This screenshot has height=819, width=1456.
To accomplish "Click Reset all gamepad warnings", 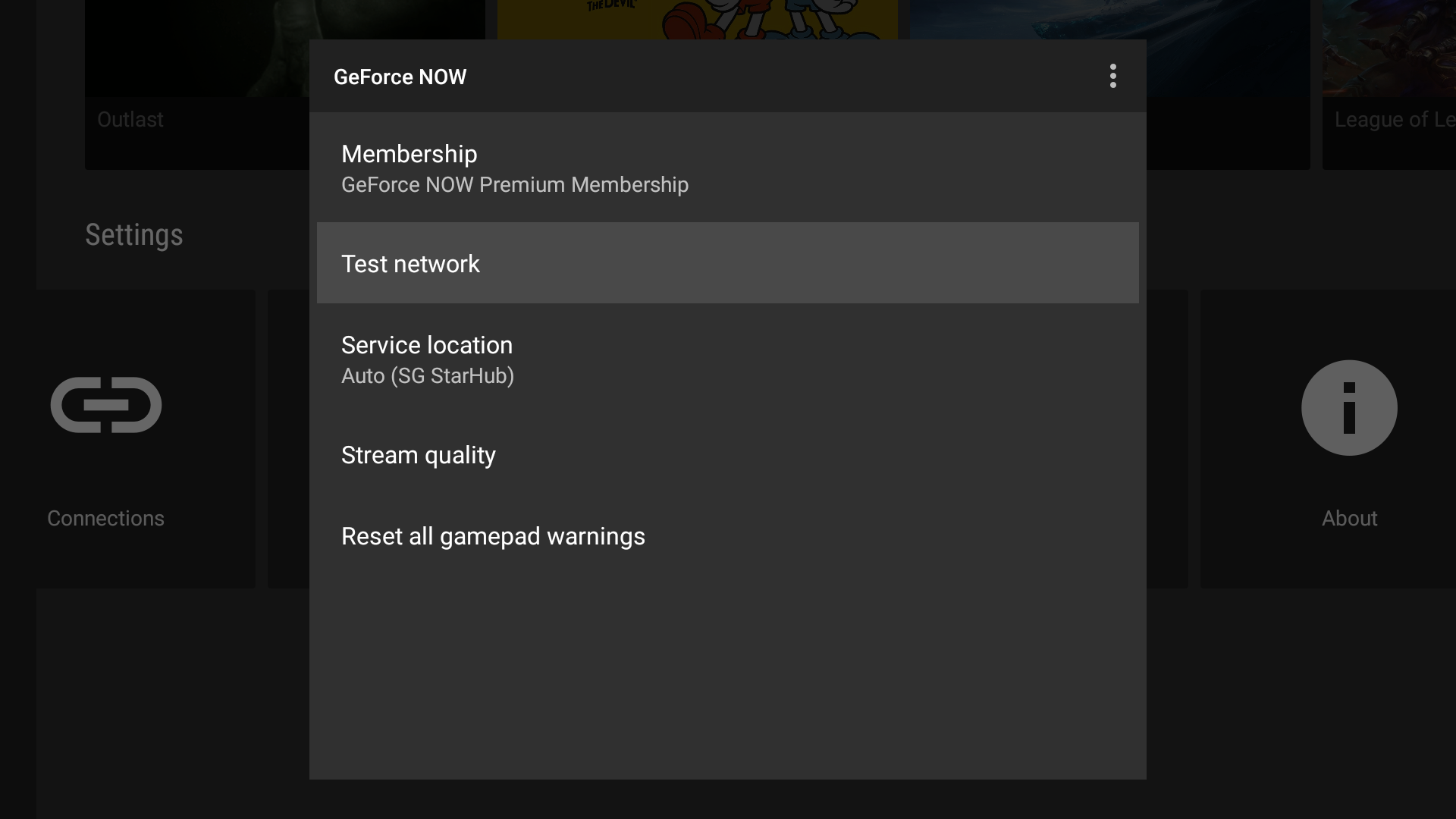I will point(493,536).
